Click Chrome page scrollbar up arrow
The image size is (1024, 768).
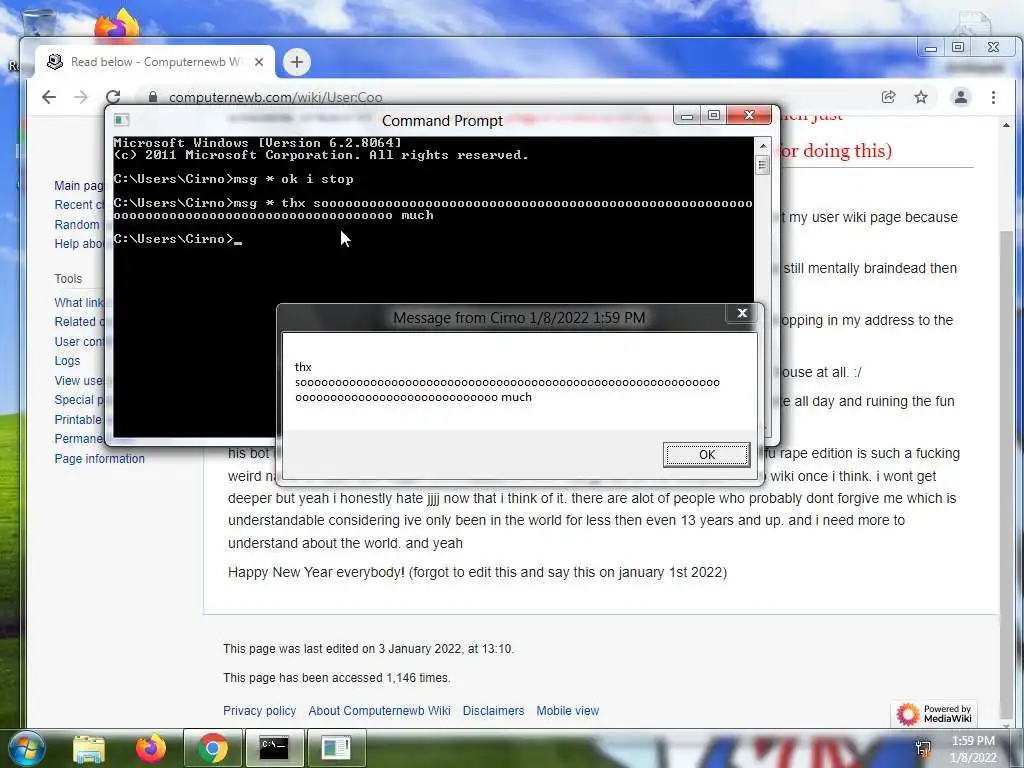(x=1006, y=125)
